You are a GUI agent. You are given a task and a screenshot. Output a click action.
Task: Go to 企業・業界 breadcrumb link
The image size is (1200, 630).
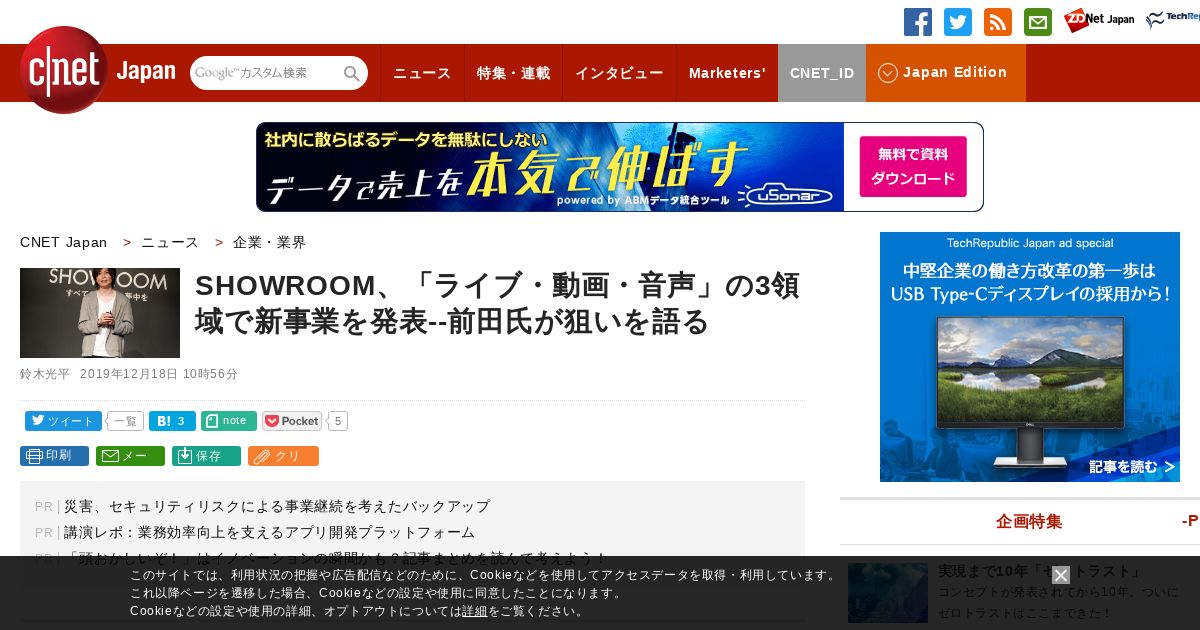point(270,242)
